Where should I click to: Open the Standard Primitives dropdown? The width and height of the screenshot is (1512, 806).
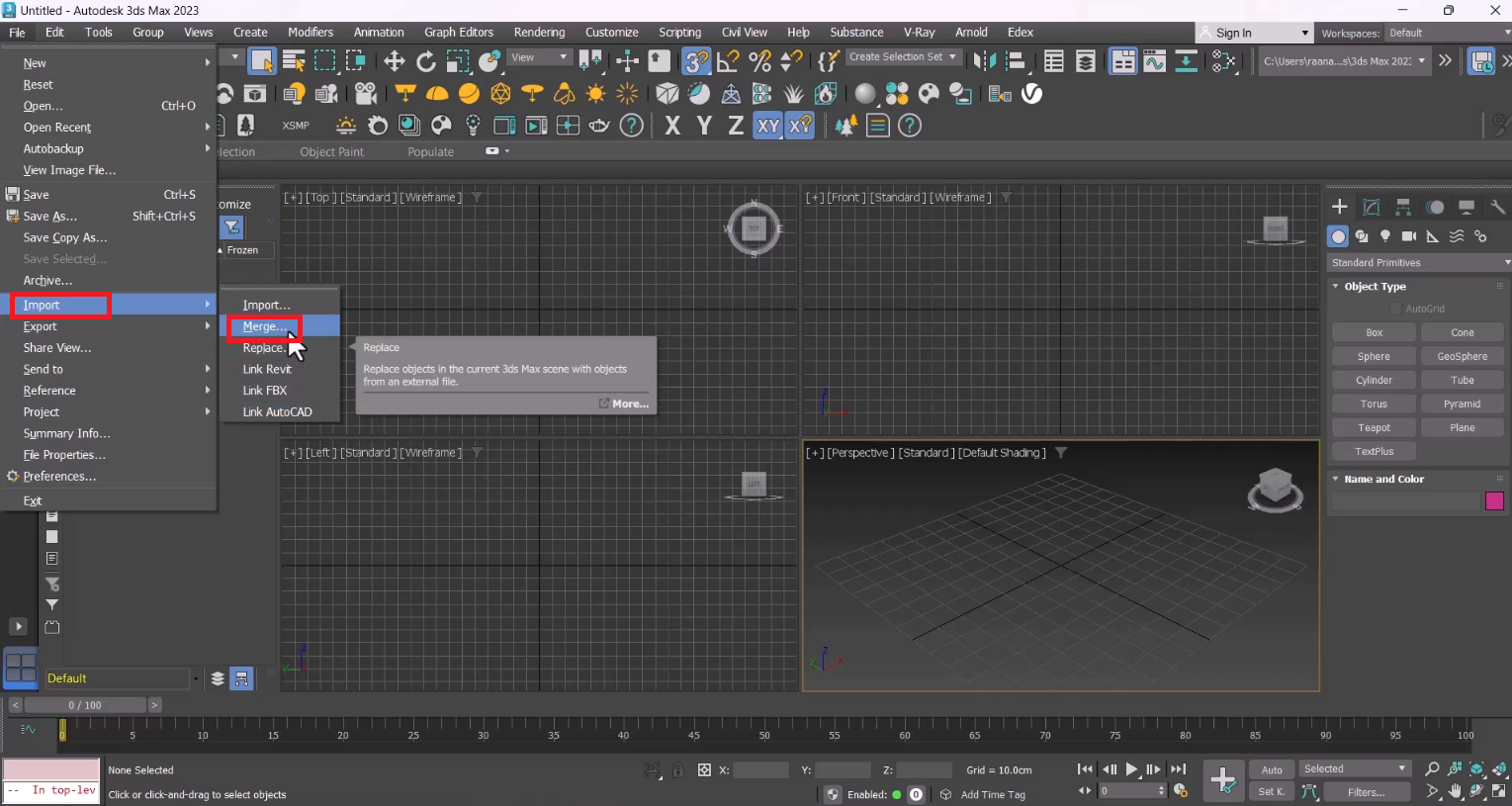pos(1419,263)
